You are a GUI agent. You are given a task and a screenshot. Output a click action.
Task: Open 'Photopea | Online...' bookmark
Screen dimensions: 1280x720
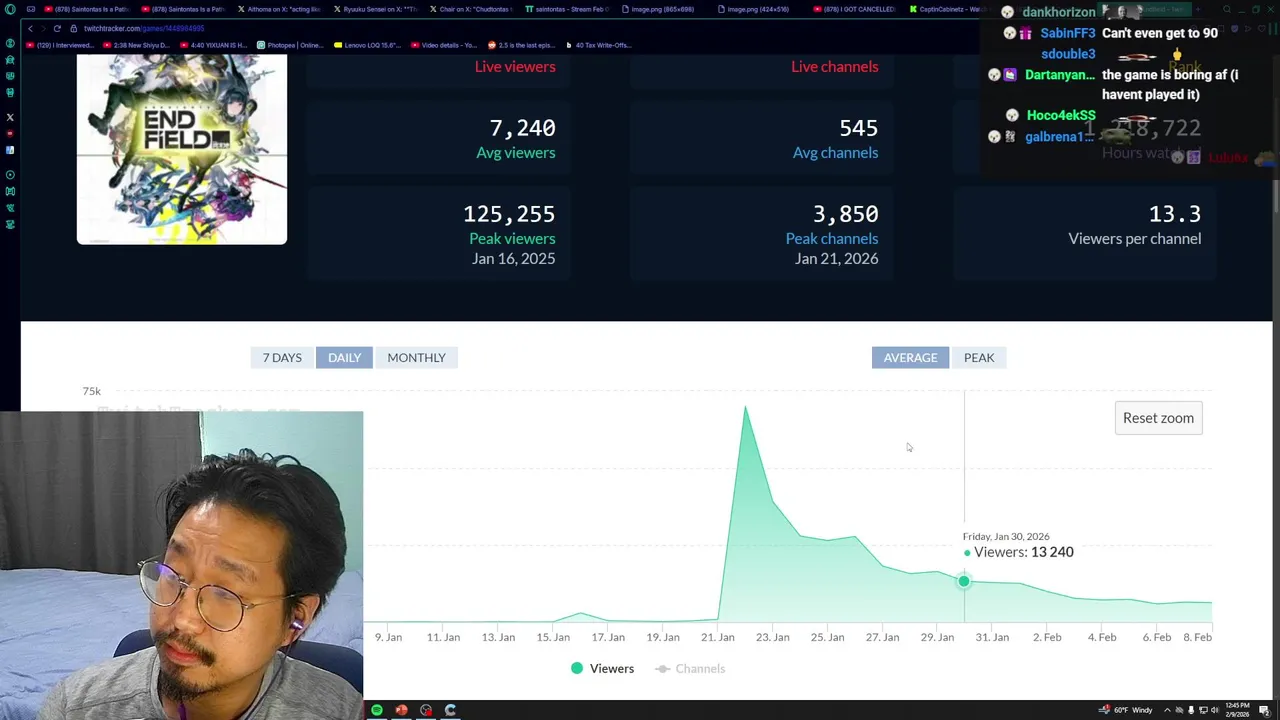291,45
